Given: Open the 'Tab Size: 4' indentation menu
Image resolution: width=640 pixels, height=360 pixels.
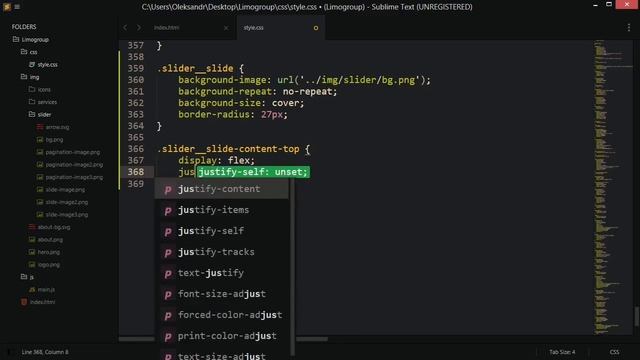Looking at the screenshot, I should point(562,352).
